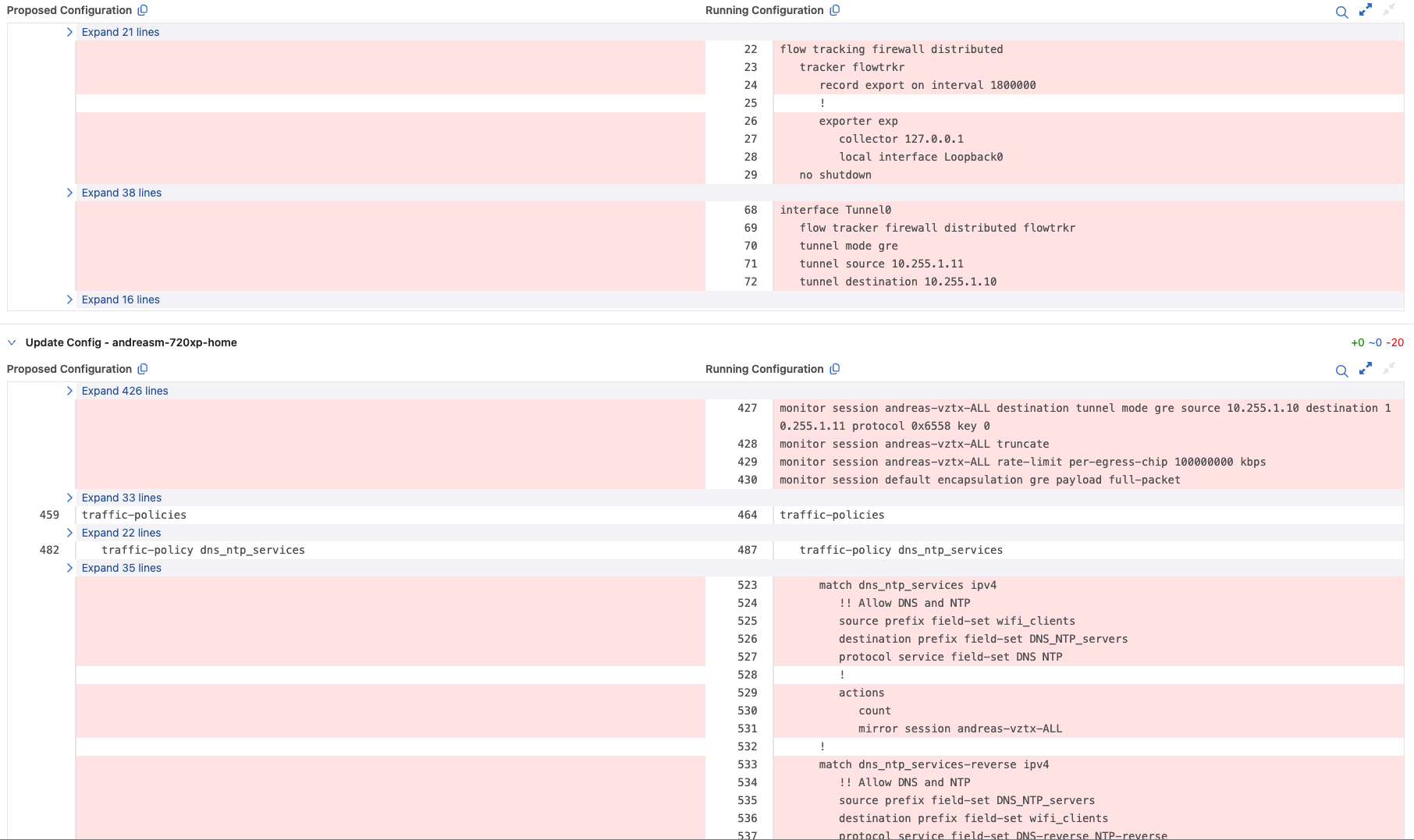
Task: Click the shrink icon in the andreasm-720xp-home diff
Action: coord(1388,369)
